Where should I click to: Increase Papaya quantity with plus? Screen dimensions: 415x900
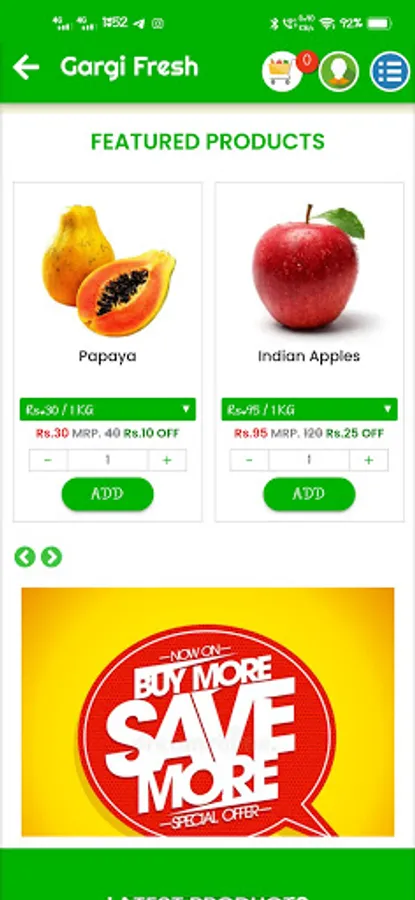[x=167, y=460]
